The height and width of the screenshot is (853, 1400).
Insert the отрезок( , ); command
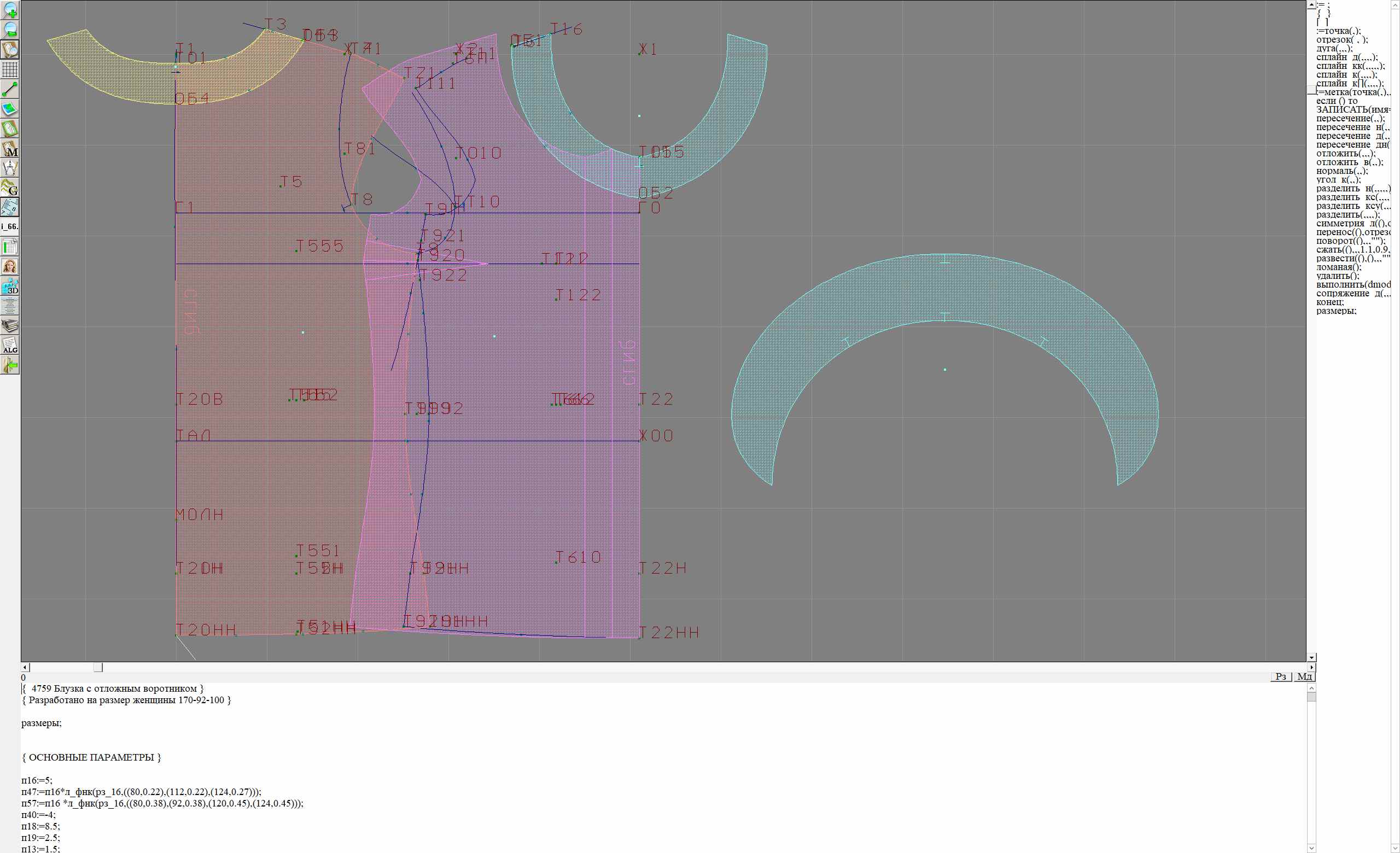click(x=1341, y=40)
